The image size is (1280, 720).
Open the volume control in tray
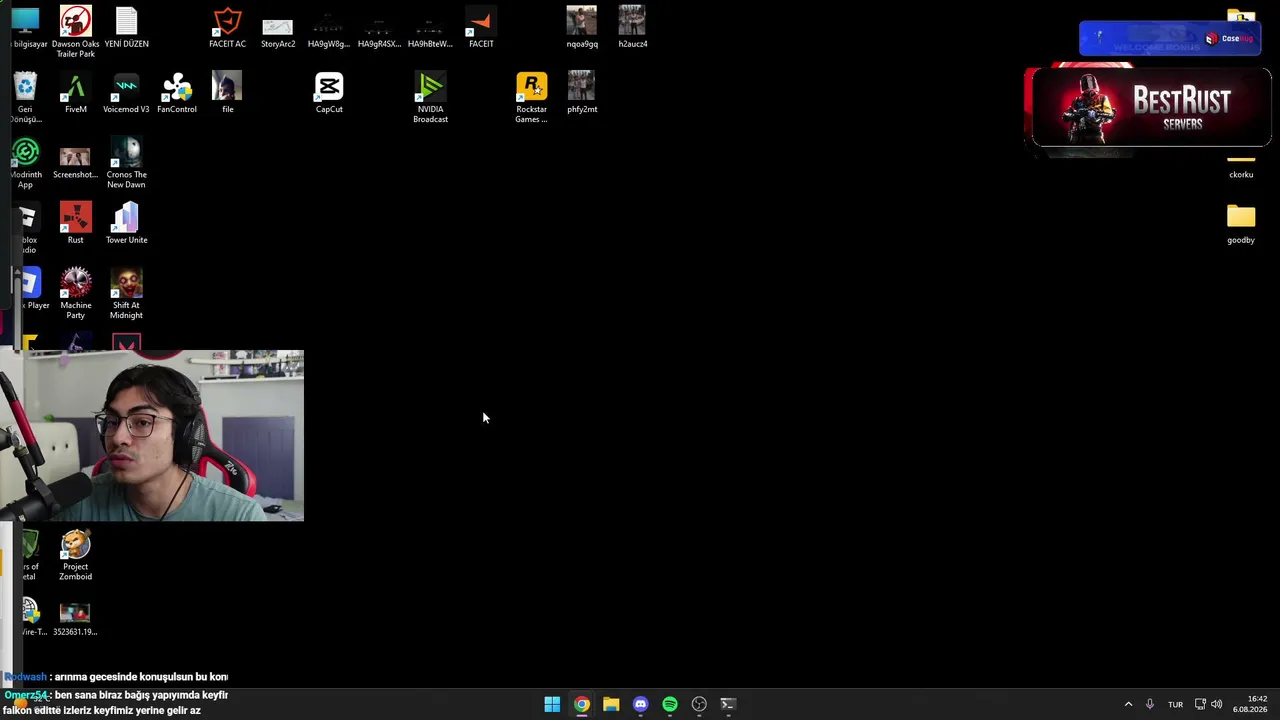(x=1216, y=704)
